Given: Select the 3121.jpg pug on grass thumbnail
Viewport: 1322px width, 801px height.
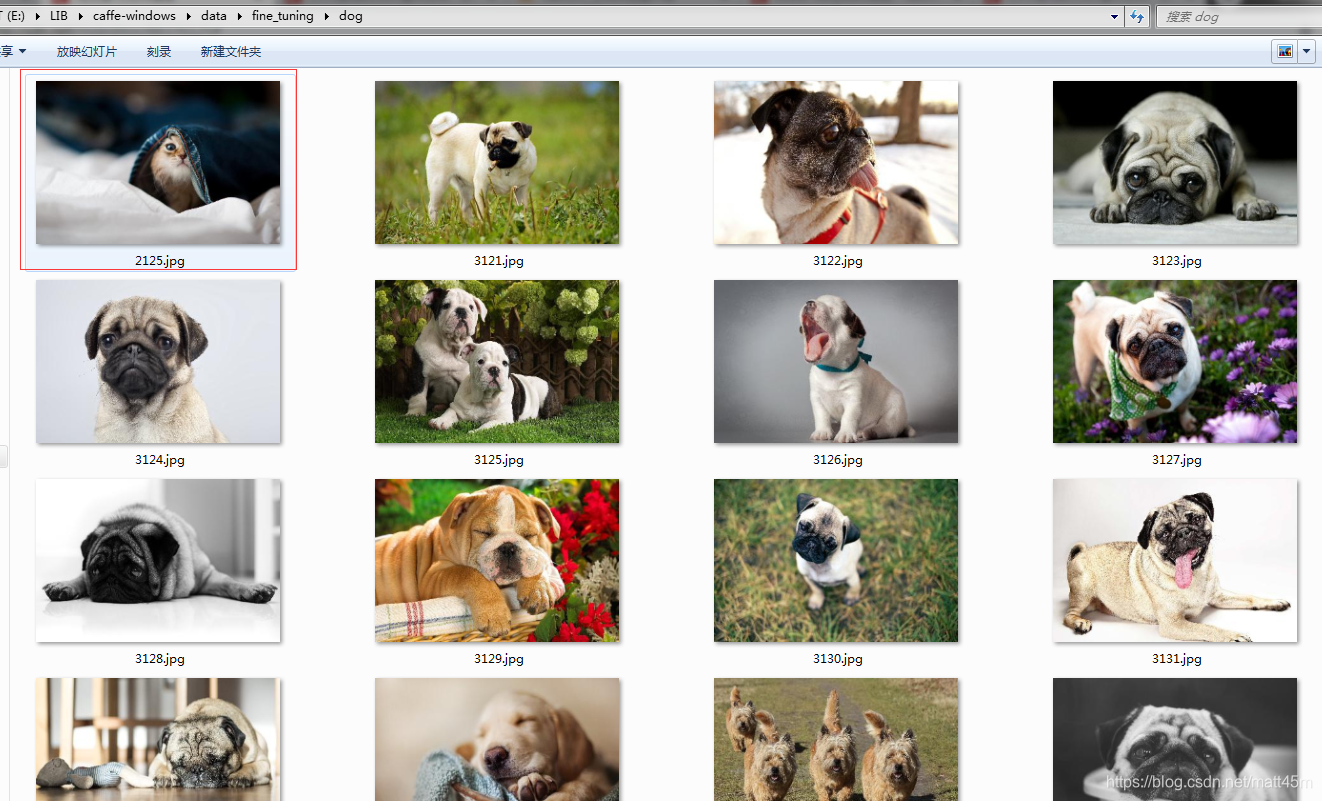Looking at the screenshot, I should pyautogui.click(x=497, y=162).
